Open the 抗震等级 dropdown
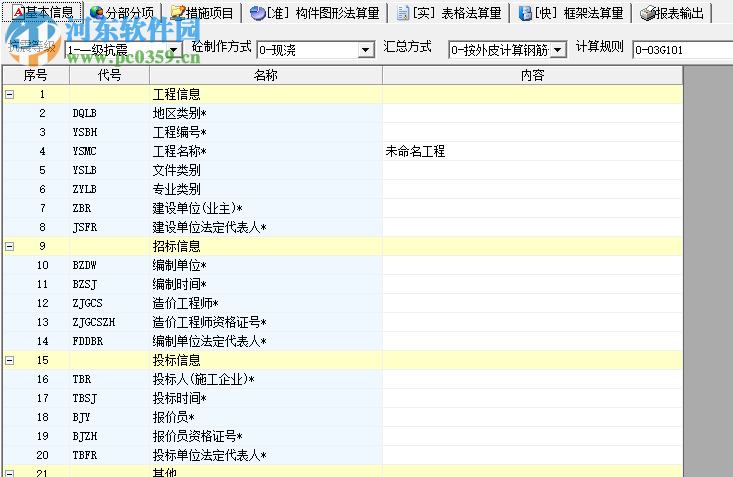 point(174,50)
